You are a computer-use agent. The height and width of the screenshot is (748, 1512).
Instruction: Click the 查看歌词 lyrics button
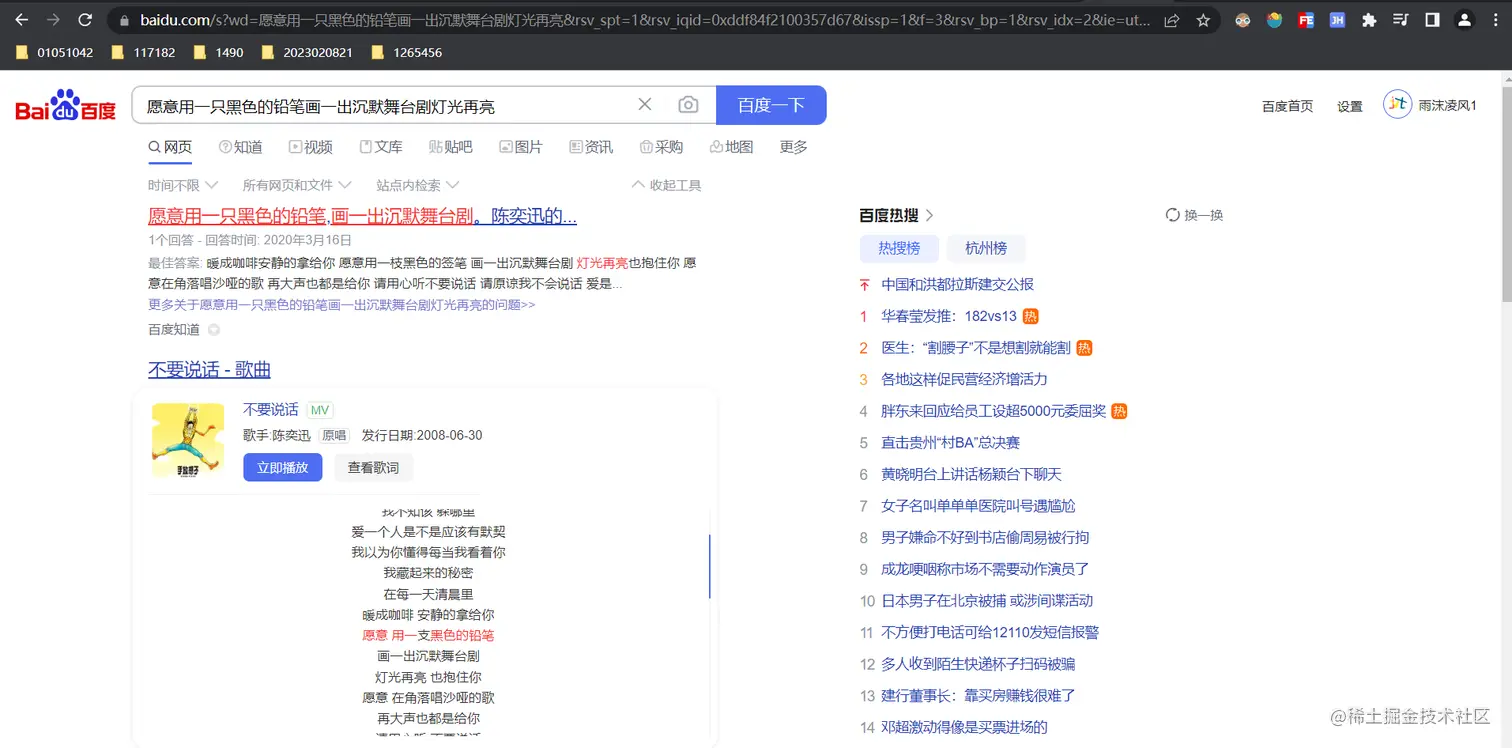[373, 467]
